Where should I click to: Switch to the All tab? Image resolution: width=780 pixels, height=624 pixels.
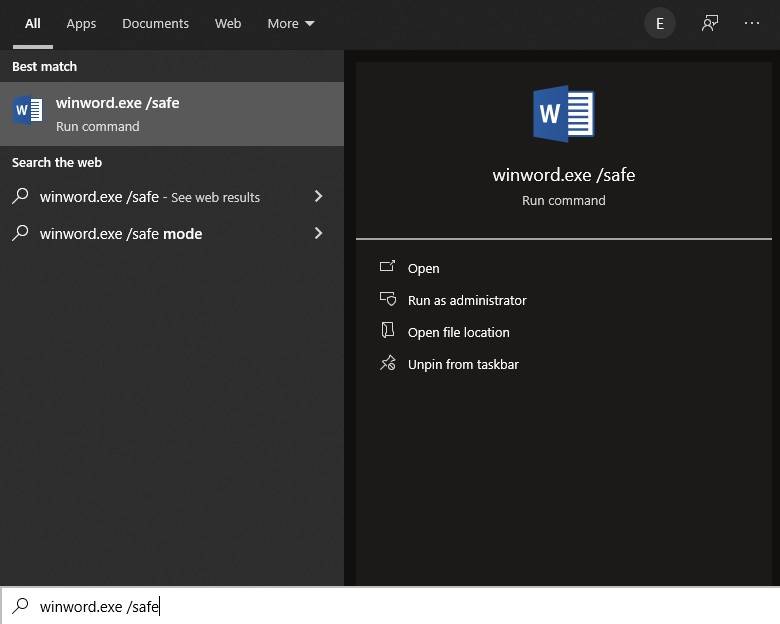point(33,23)
